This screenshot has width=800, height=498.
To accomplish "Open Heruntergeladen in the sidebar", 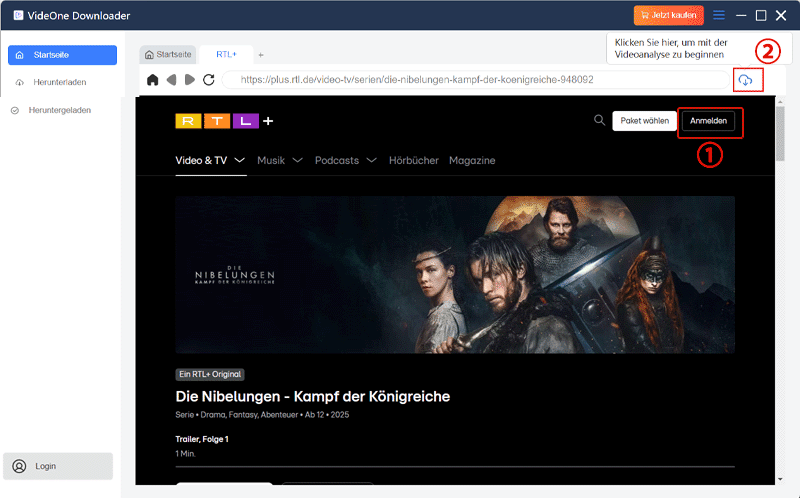I will pos(60,110).
